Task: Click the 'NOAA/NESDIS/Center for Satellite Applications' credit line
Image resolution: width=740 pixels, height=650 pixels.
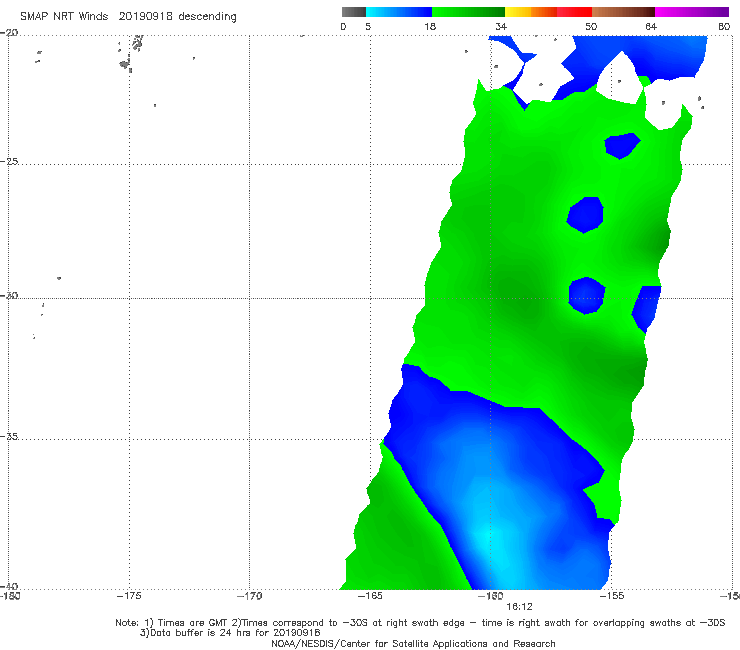Action: click(x=413, y=644)
